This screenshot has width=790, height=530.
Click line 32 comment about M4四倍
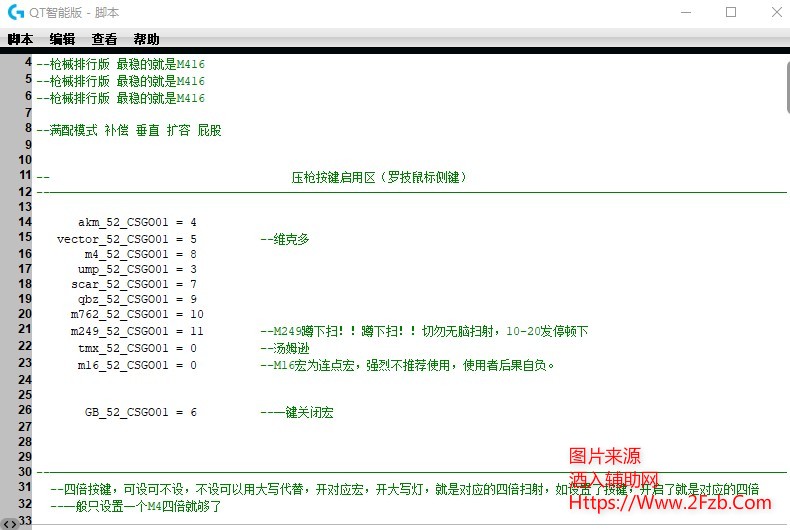coord(136,506)
